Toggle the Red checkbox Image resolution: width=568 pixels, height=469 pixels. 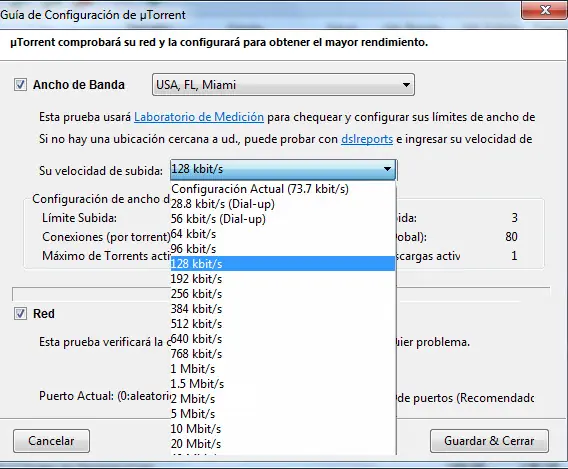pyautogui.click(x=20, y=314)
